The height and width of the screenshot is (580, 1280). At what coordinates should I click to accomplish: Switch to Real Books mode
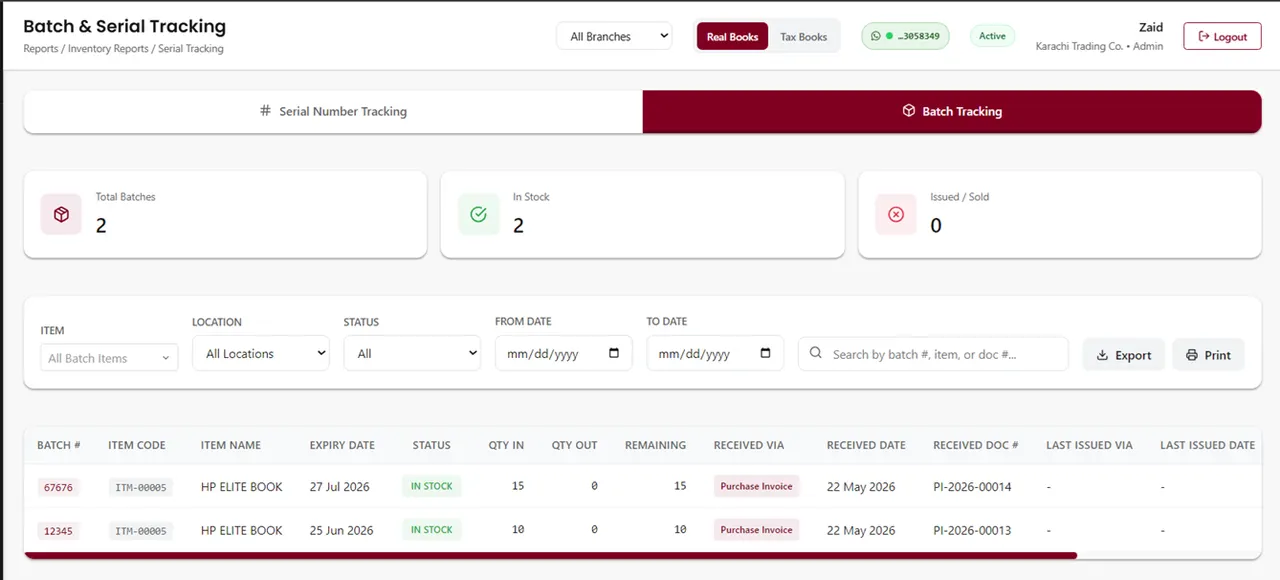click(732, 36)
